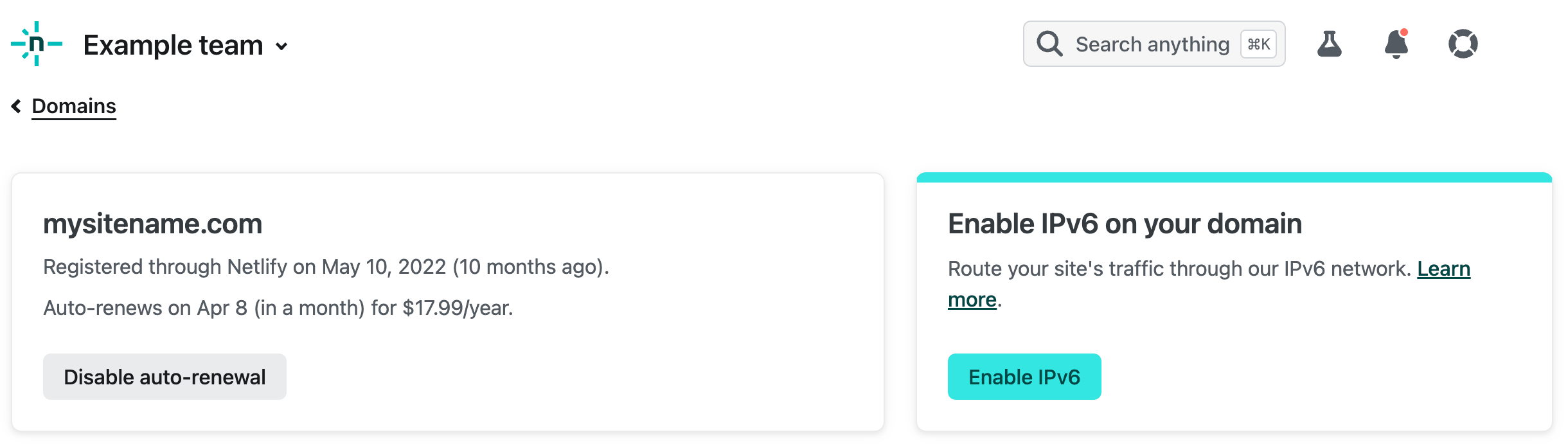Click the teal bar atop IPv6 card

(1234, 177)
